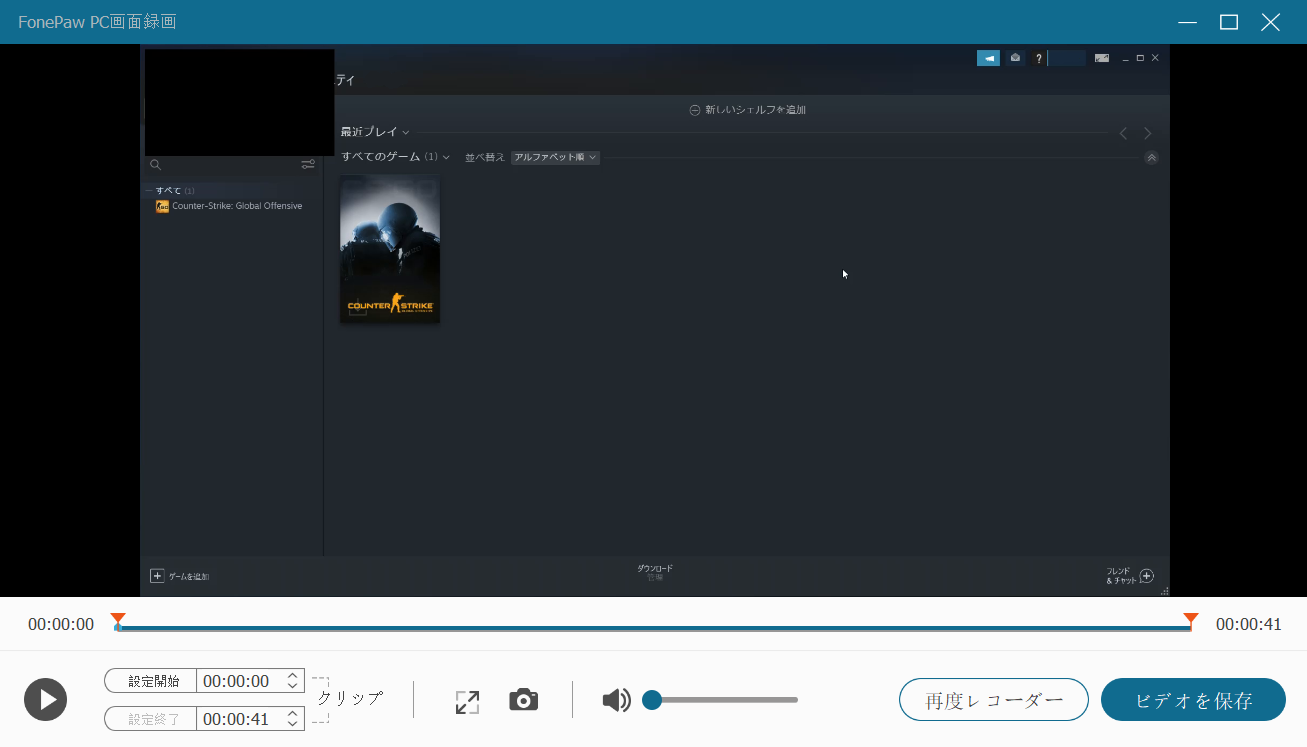Viewport: 1307px width, 747px height.
Task: Save the video with ビデオを保存
Action: (x=1193, y=700)
